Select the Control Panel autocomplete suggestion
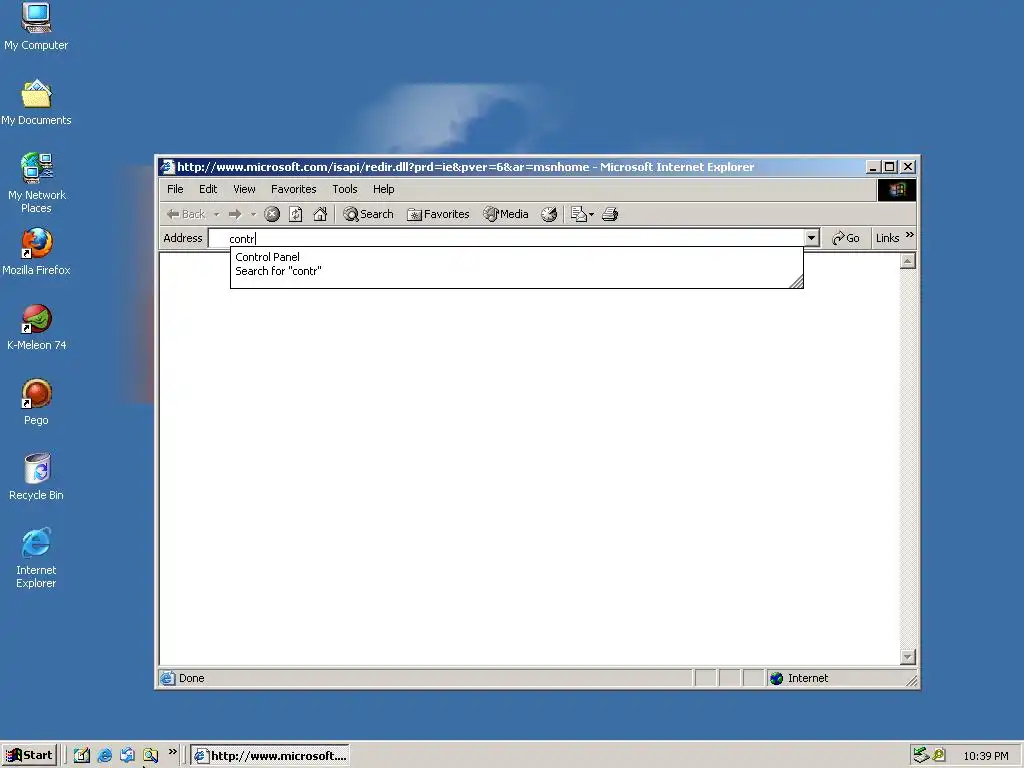The width and height of the screenshot is (1024, 768). [517, 257]
